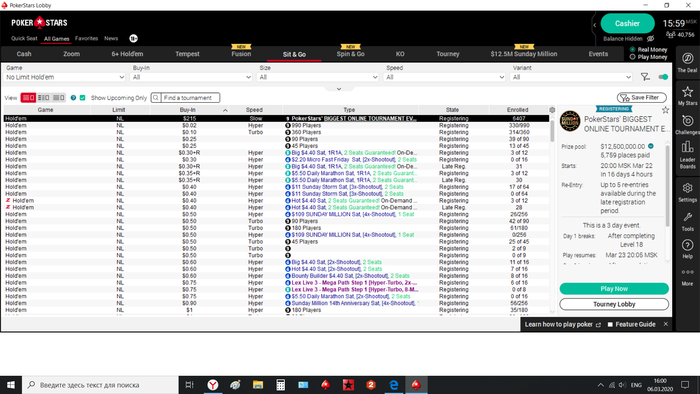Click the Windows Start button
Screen dimensions: 700x394
[11, 385]
